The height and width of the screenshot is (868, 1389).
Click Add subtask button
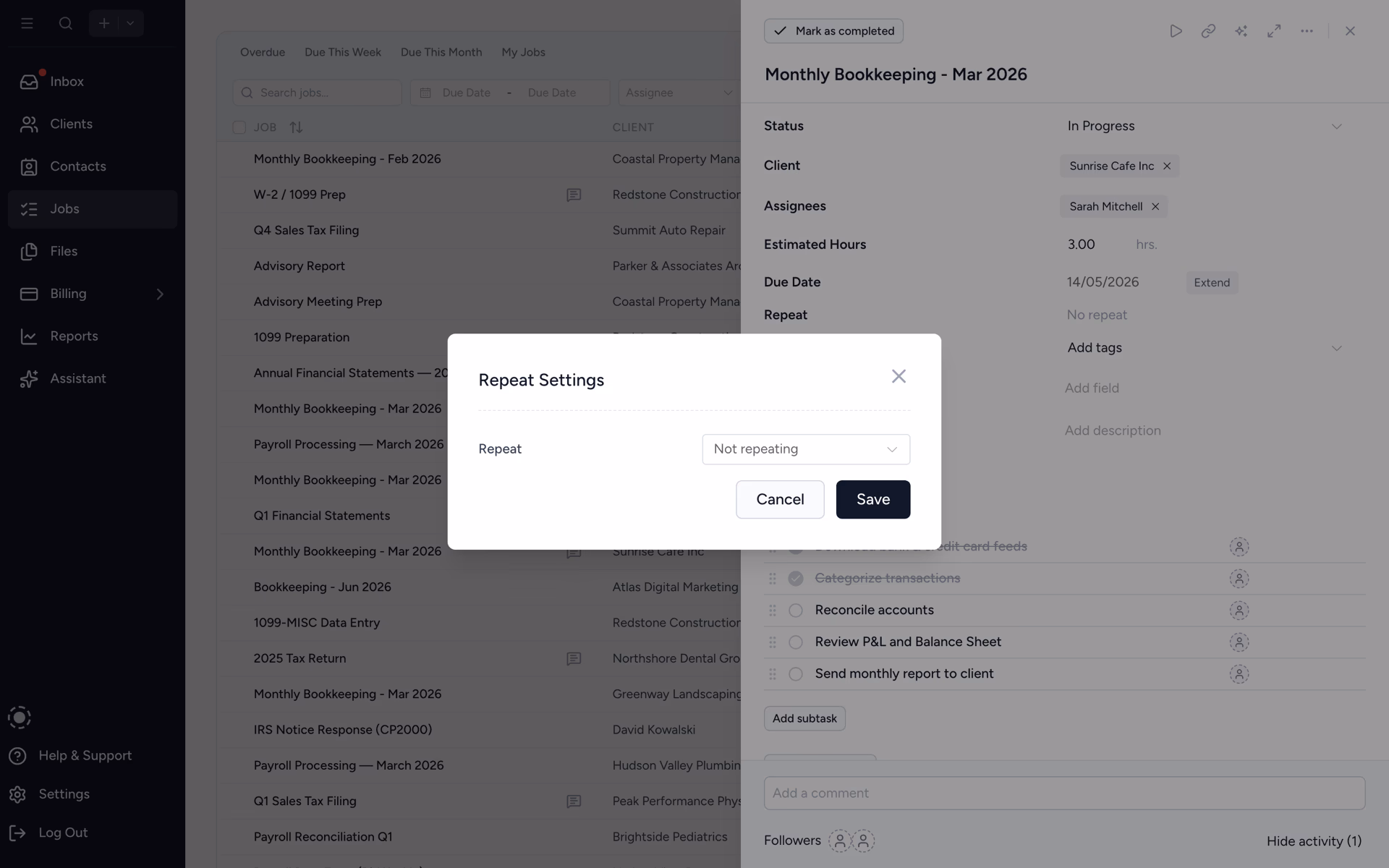point(804,718)
